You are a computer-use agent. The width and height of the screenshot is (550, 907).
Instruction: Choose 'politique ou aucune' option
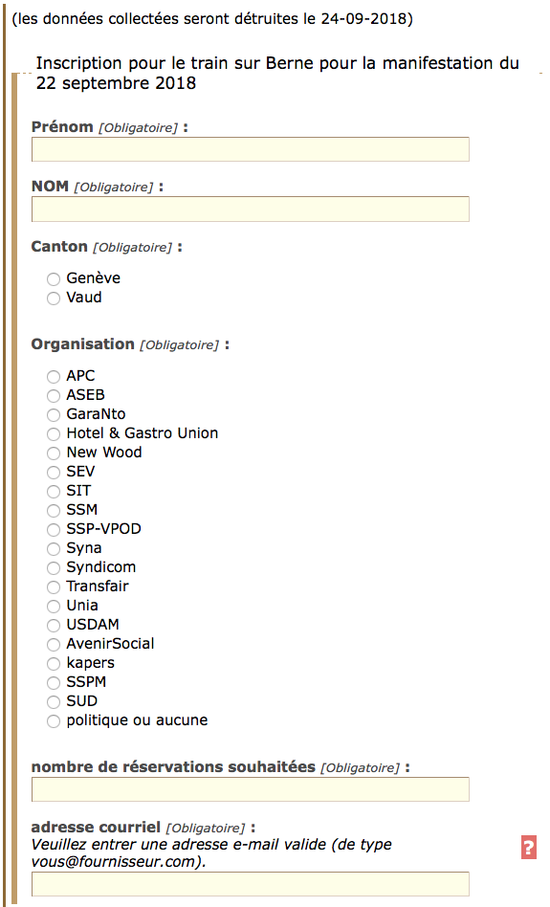point(53,721)
